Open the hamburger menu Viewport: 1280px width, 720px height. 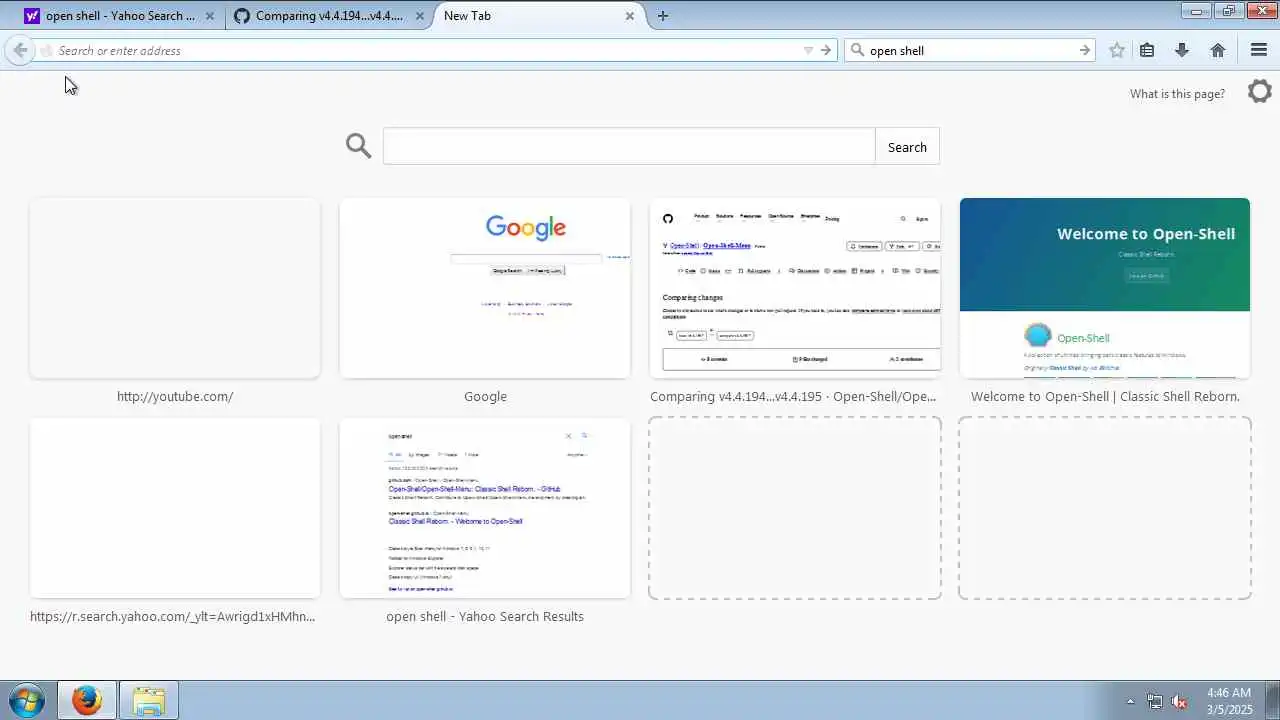(1259, 50)
